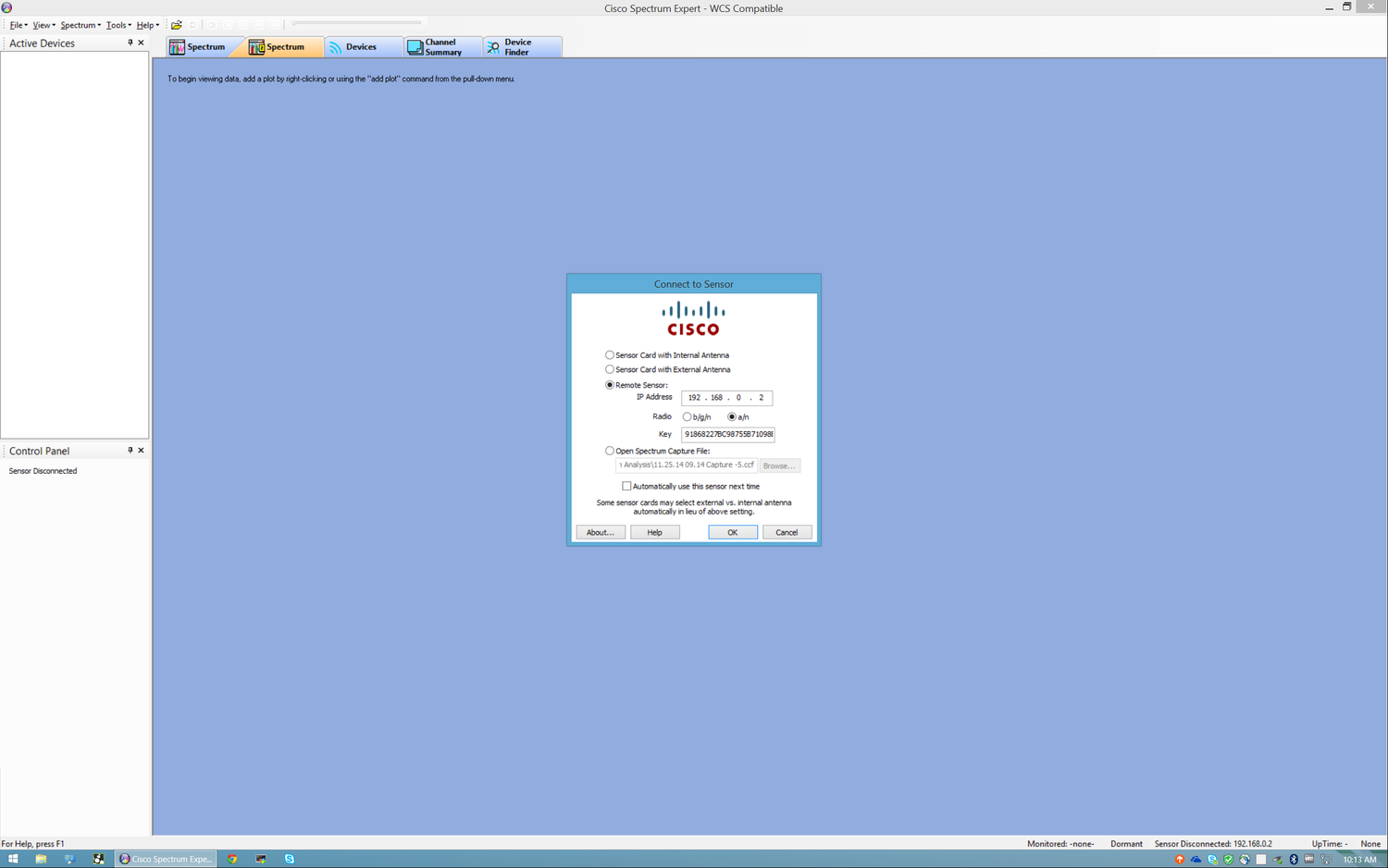Click the 'Sensor Disconnected: 192.168.0.2' status entry

pyautogui.click(x=1213, y=844)
